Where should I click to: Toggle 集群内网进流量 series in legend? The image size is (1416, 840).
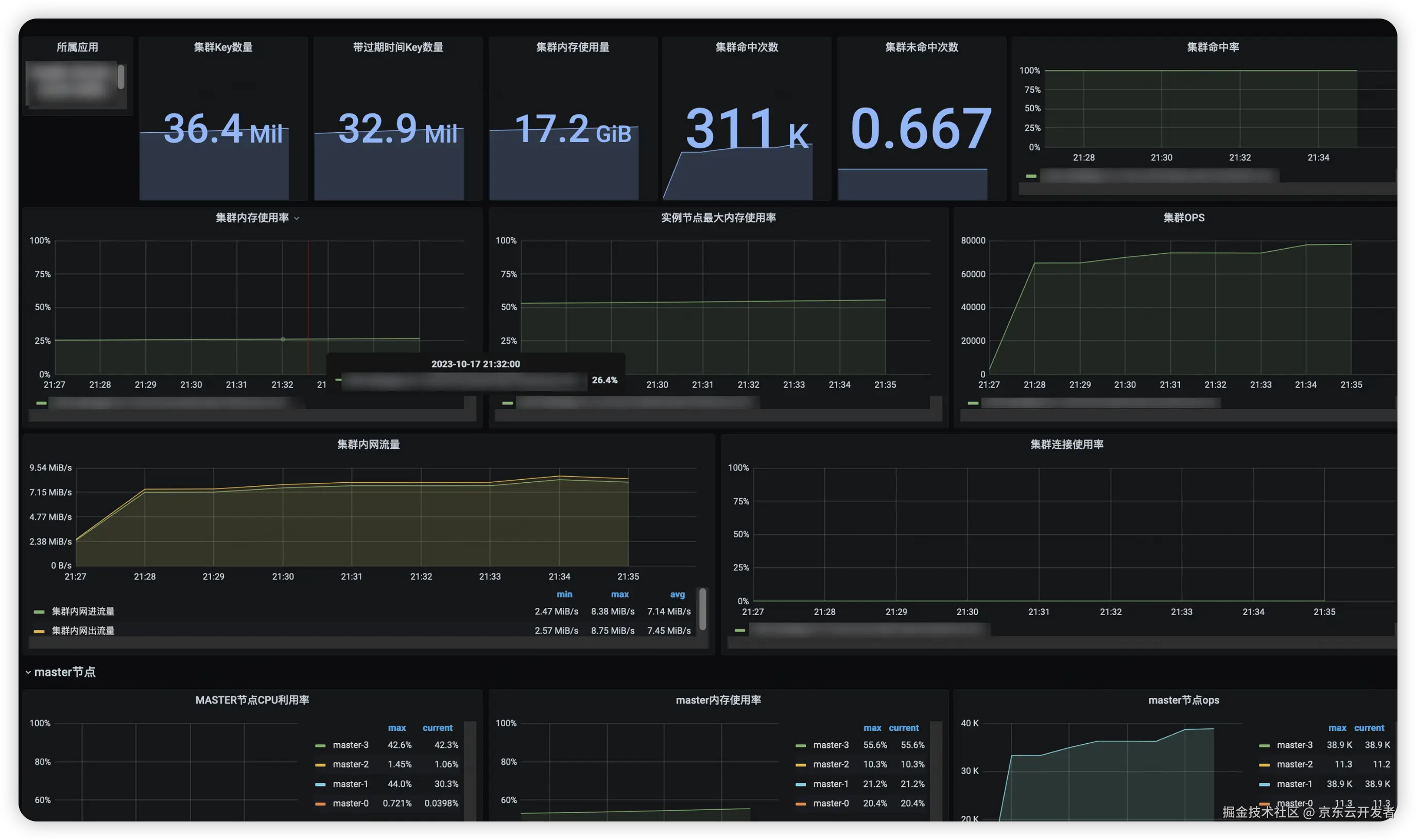[83, 611]
